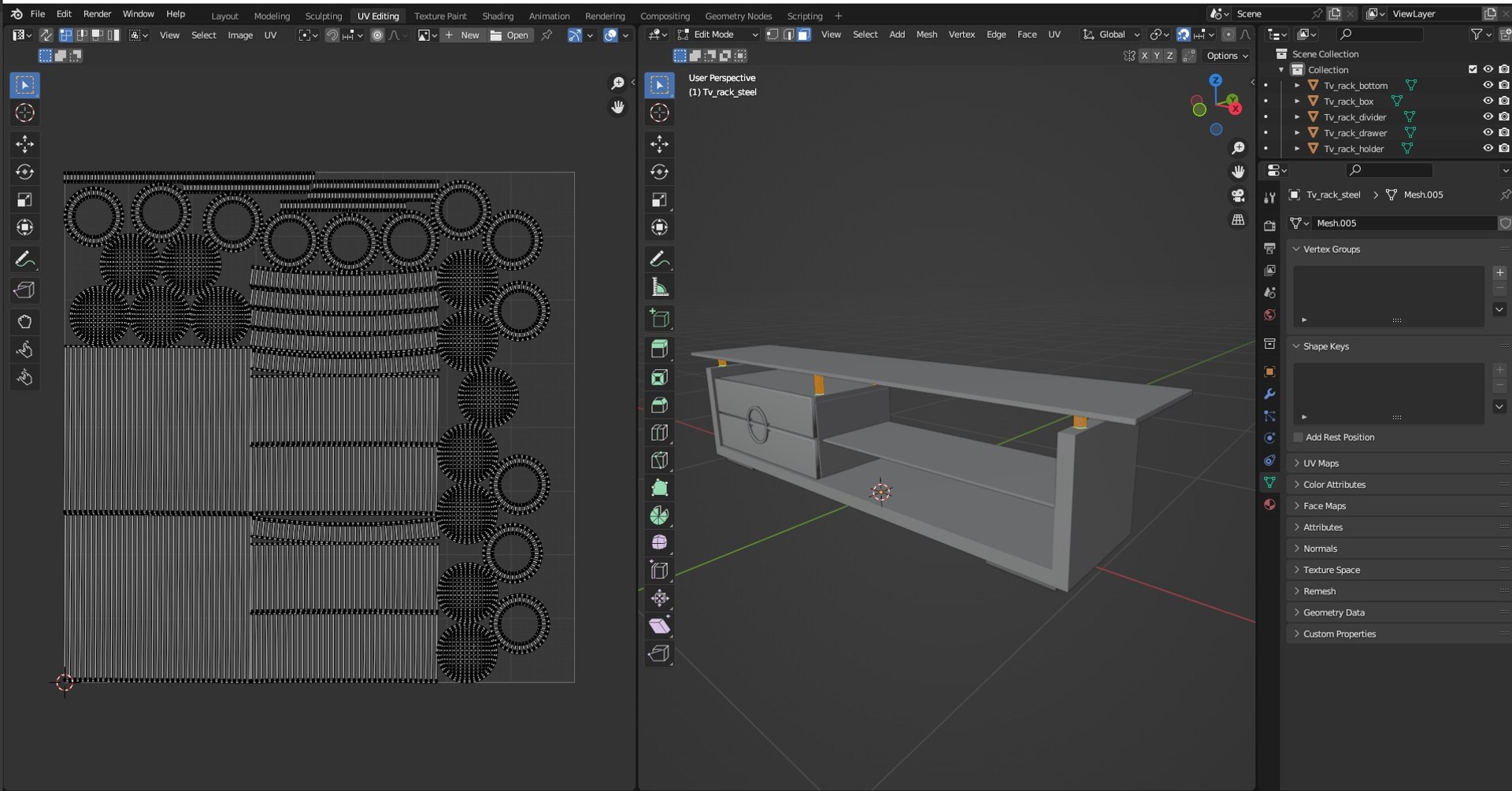Select the Grab tool in the UV editor
This screenshot has width=1512, height=791.
click(24, 321)
